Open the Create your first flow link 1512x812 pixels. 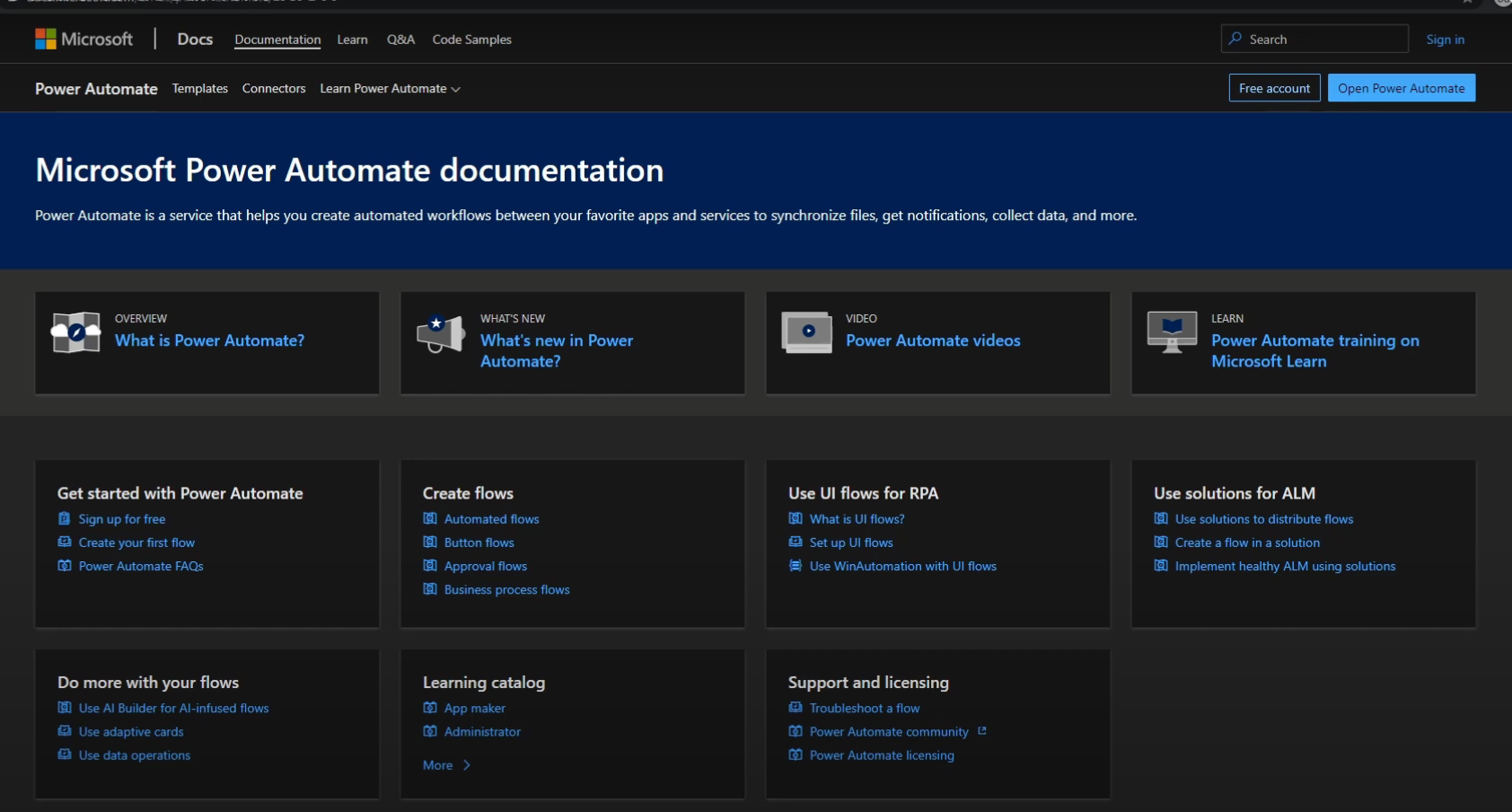136,543
